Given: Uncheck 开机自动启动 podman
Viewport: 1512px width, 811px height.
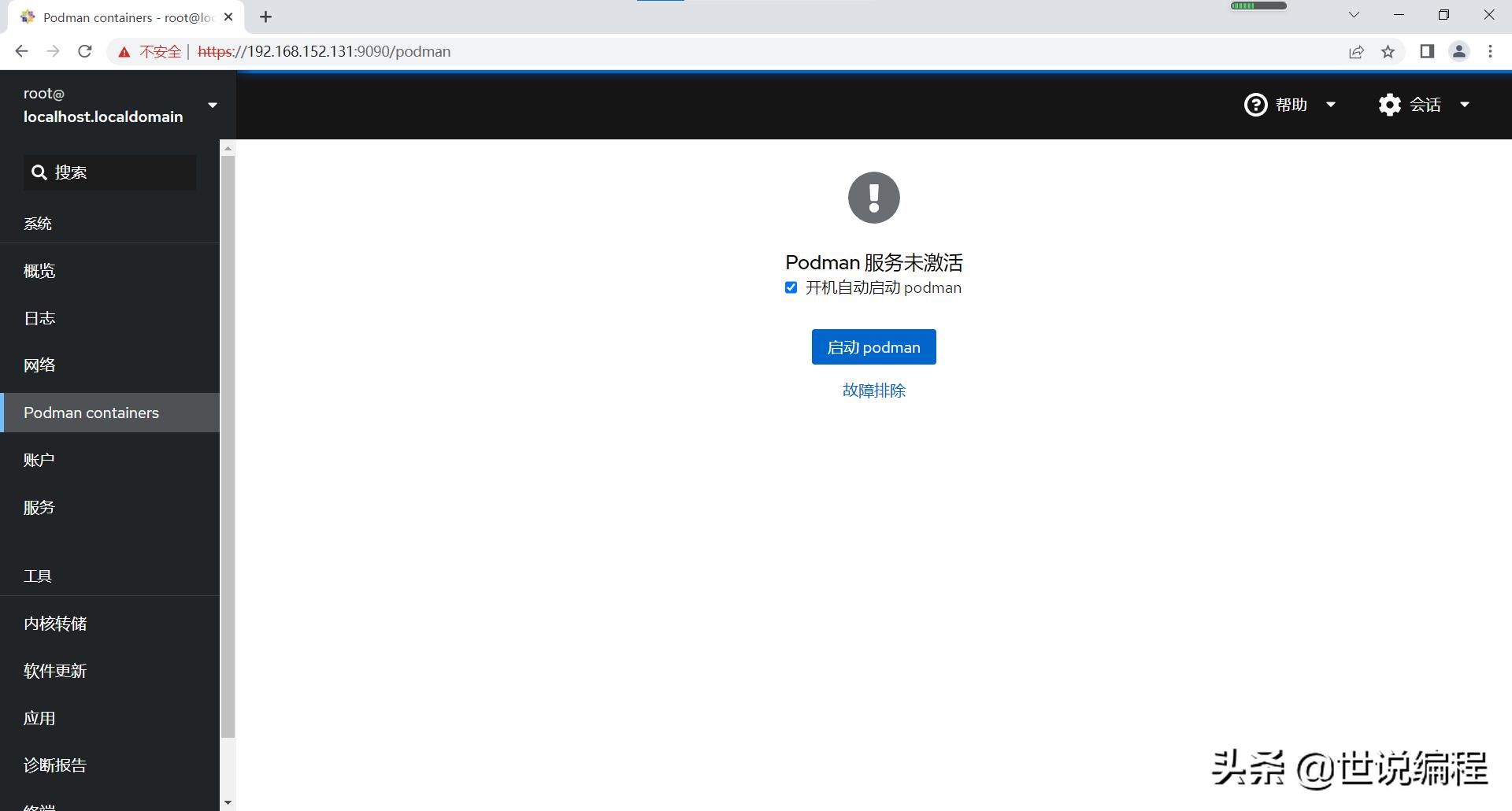Looking at the screenshot, I should pos(791,287).
